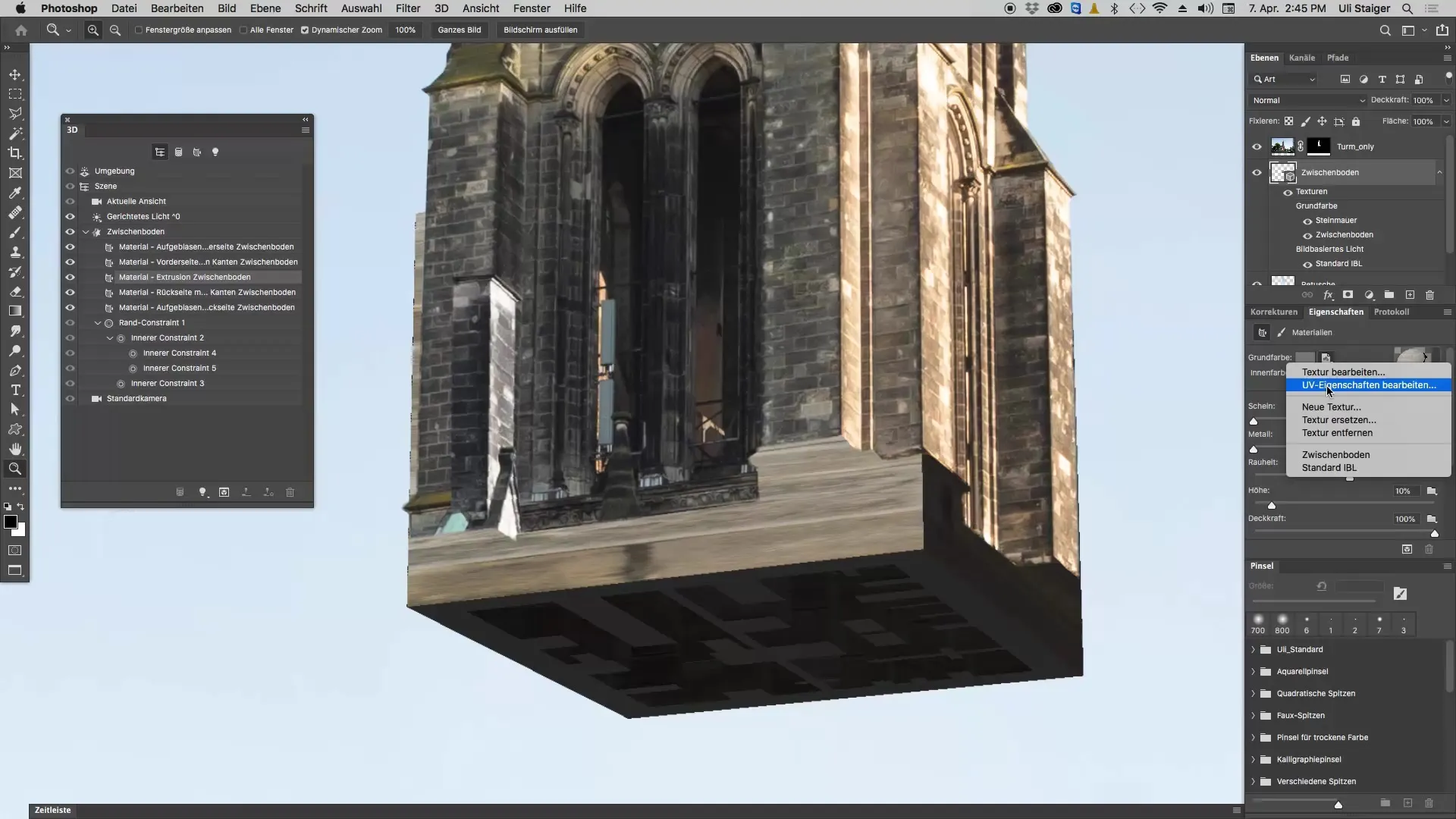Expand the Faux-Spitzen brush folder
Image resolution: width=1456 pixels, height=819 pixels.
click(1253, 716)
